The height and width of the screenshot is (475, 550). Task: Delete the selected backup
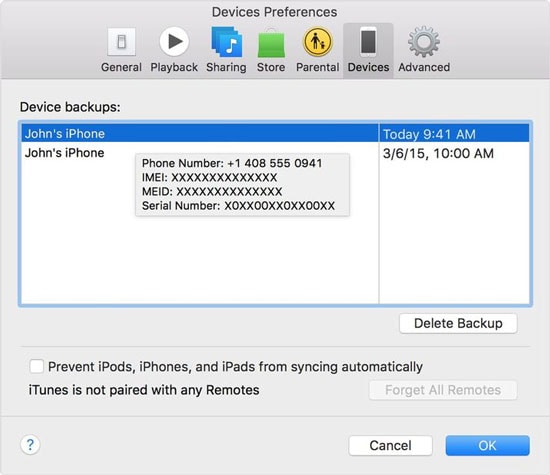(x=458, y=323)
